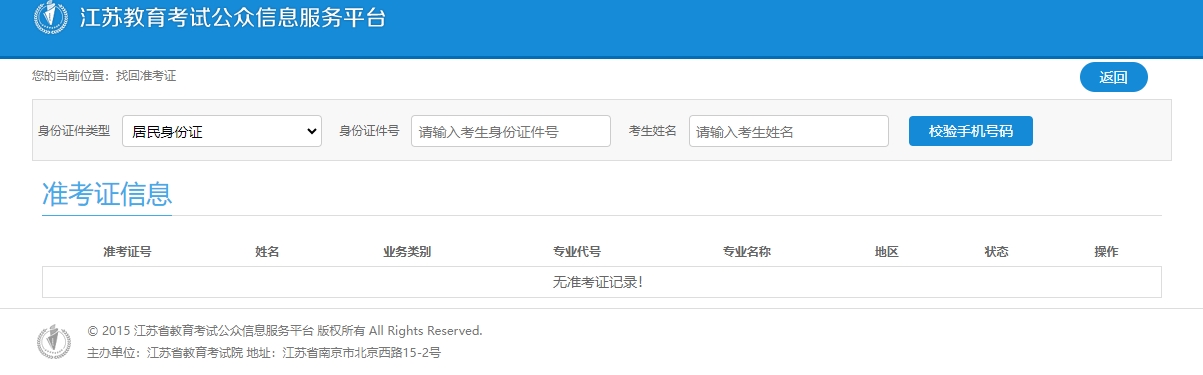Screen dimensions: 1203x375
Task: Click the 专业代号 column header
Action: [x=577, y=252]
